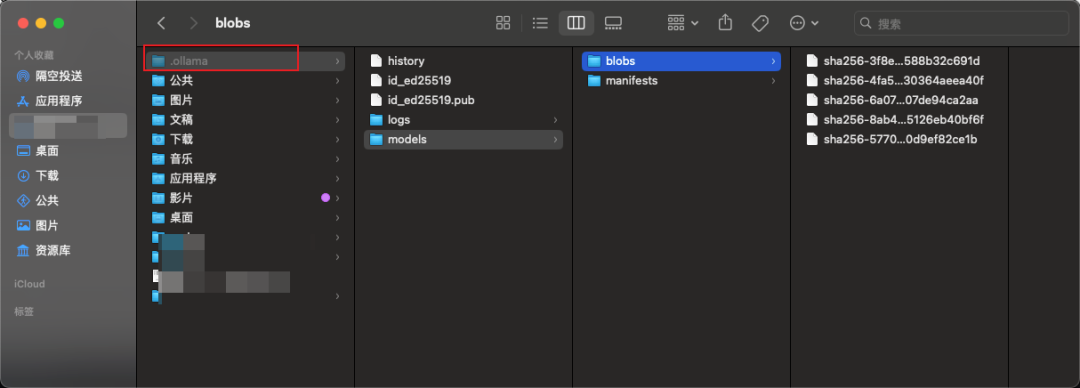
Task: Select file sha256-6a07...07de94ca2aa
Action: (x=901, y=100)
